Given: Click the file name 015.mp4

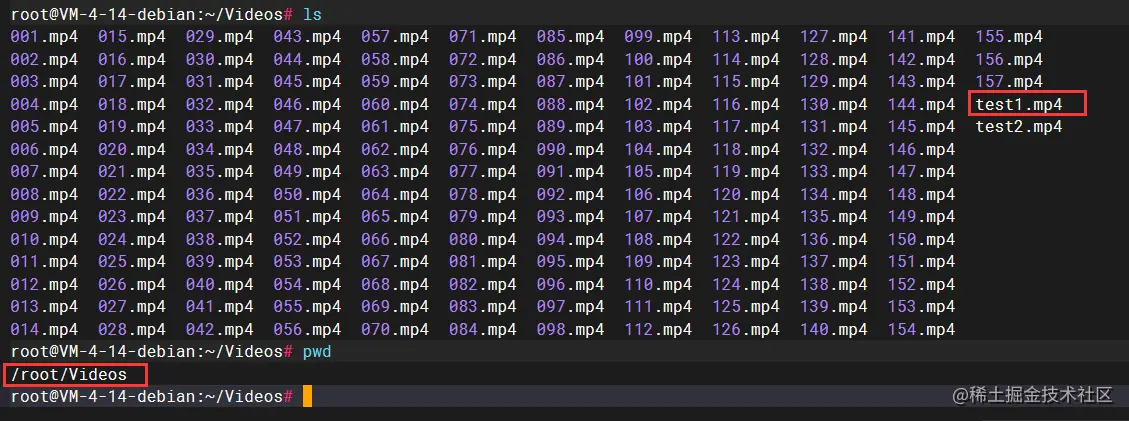Looking at the screenshot, I should tap(132, 37).
